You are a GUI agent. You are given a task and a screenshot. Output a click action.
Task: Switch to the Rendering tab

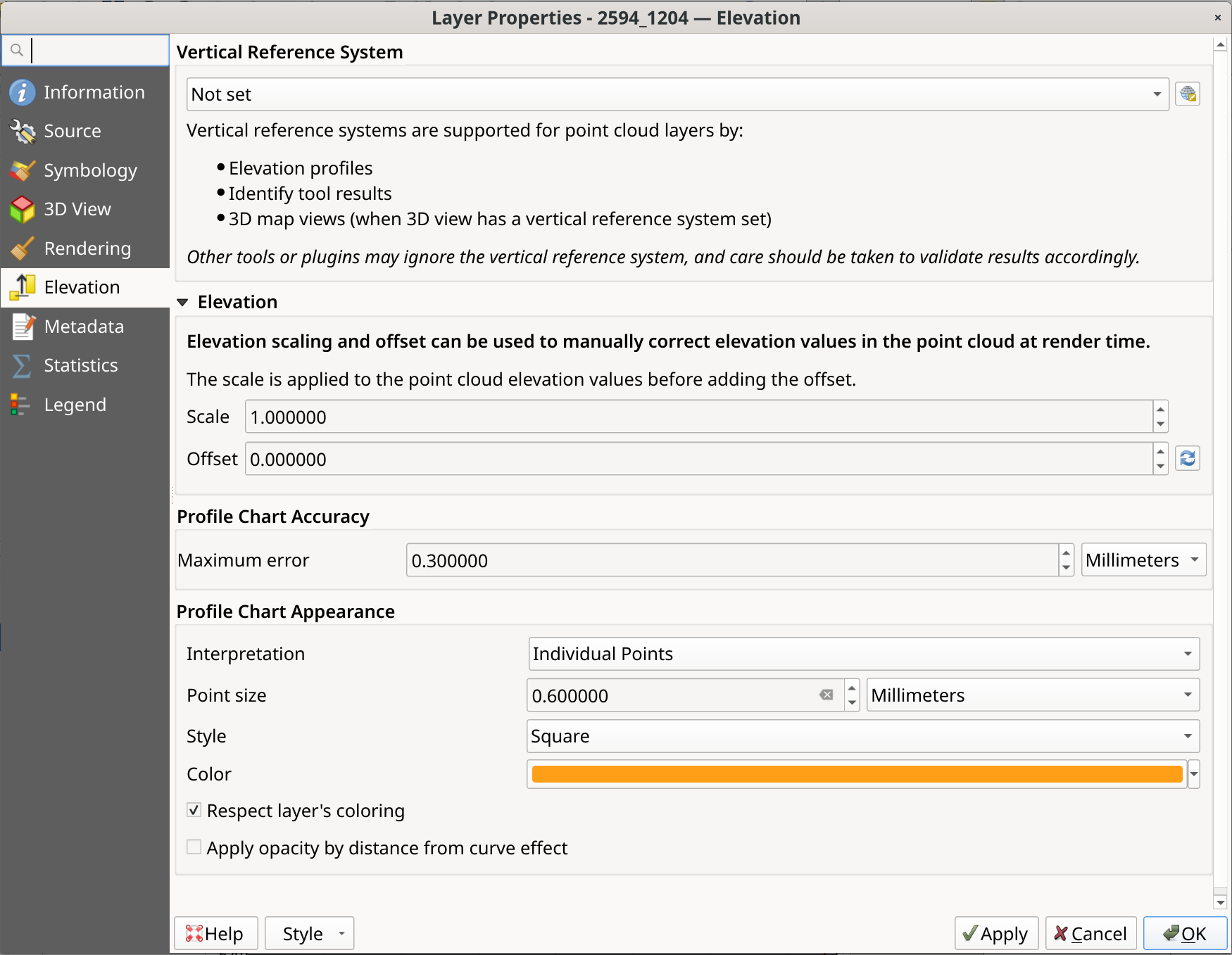click(x=84, y=248)
